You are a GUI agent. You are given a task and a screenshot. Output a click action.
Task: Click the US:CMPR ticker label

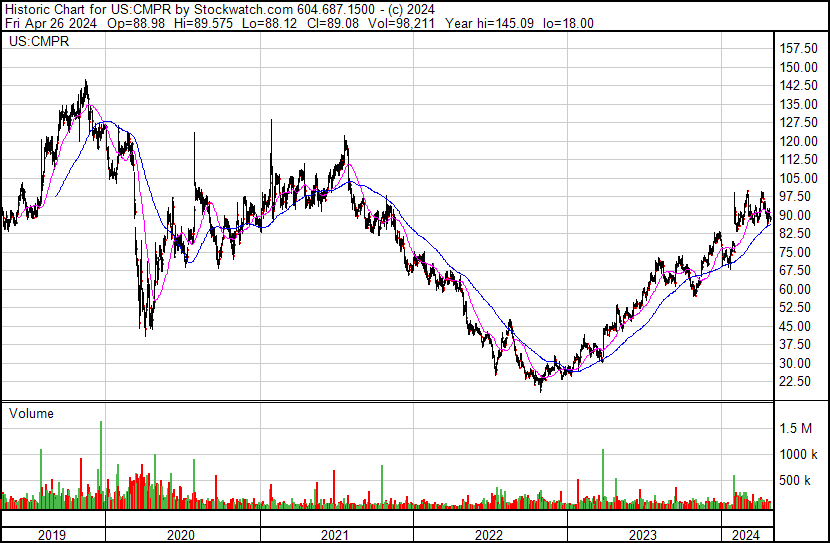39,41
